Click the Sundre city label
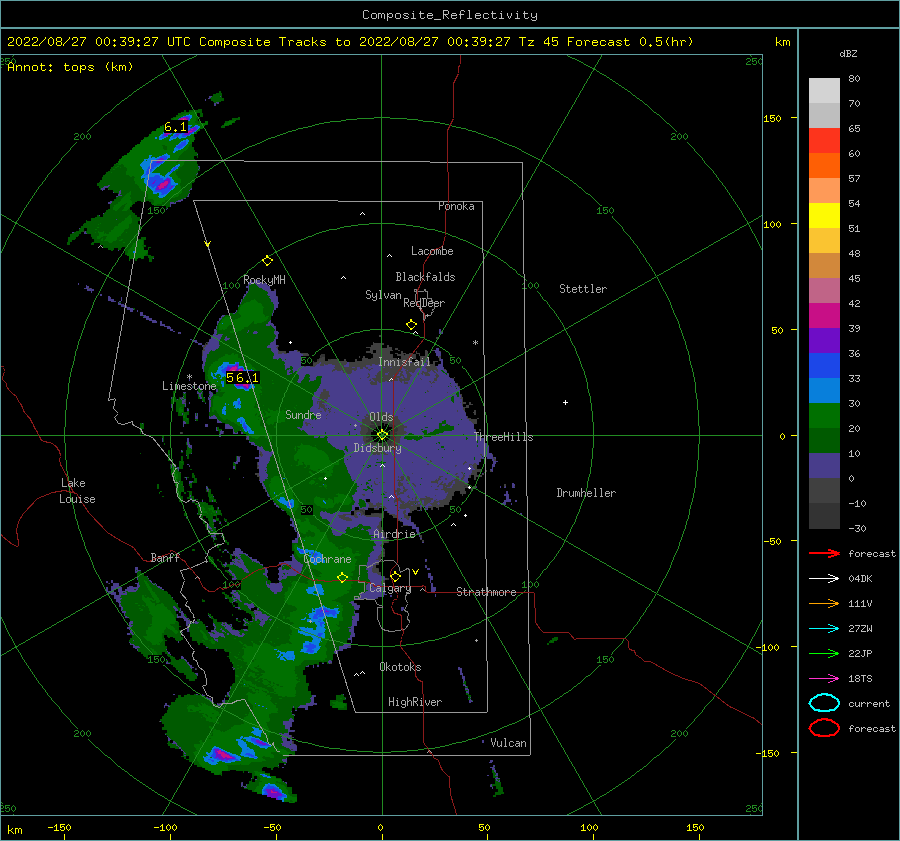 [303, 415]
